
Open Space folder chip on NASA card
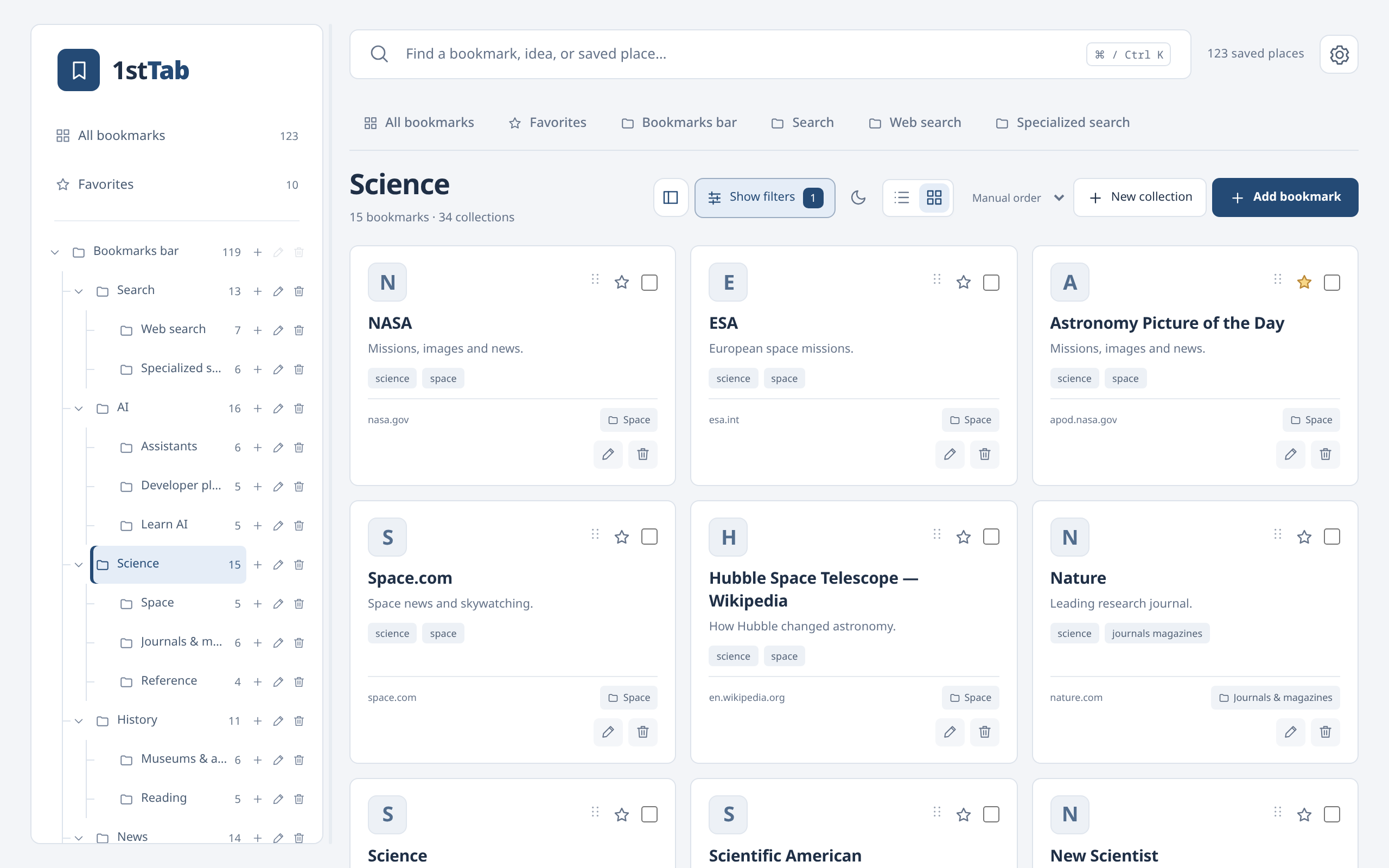pyautogui.click(x=628, y=420)
